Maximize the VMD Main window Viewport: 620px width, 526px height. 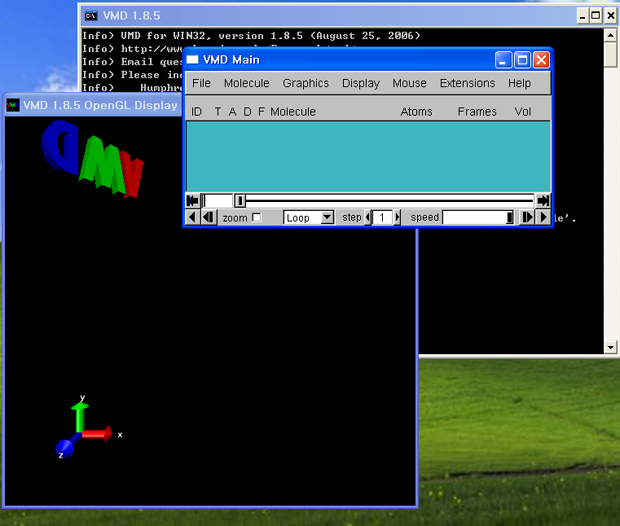(x=522, y=60)
